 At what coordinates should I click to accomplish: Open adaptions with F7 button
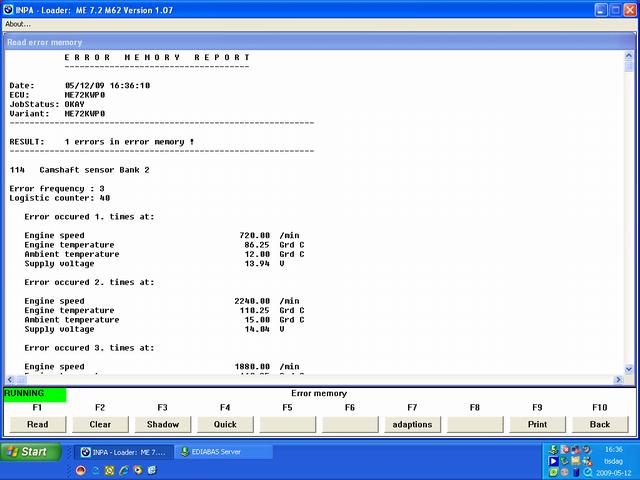[x=412, y=424]
